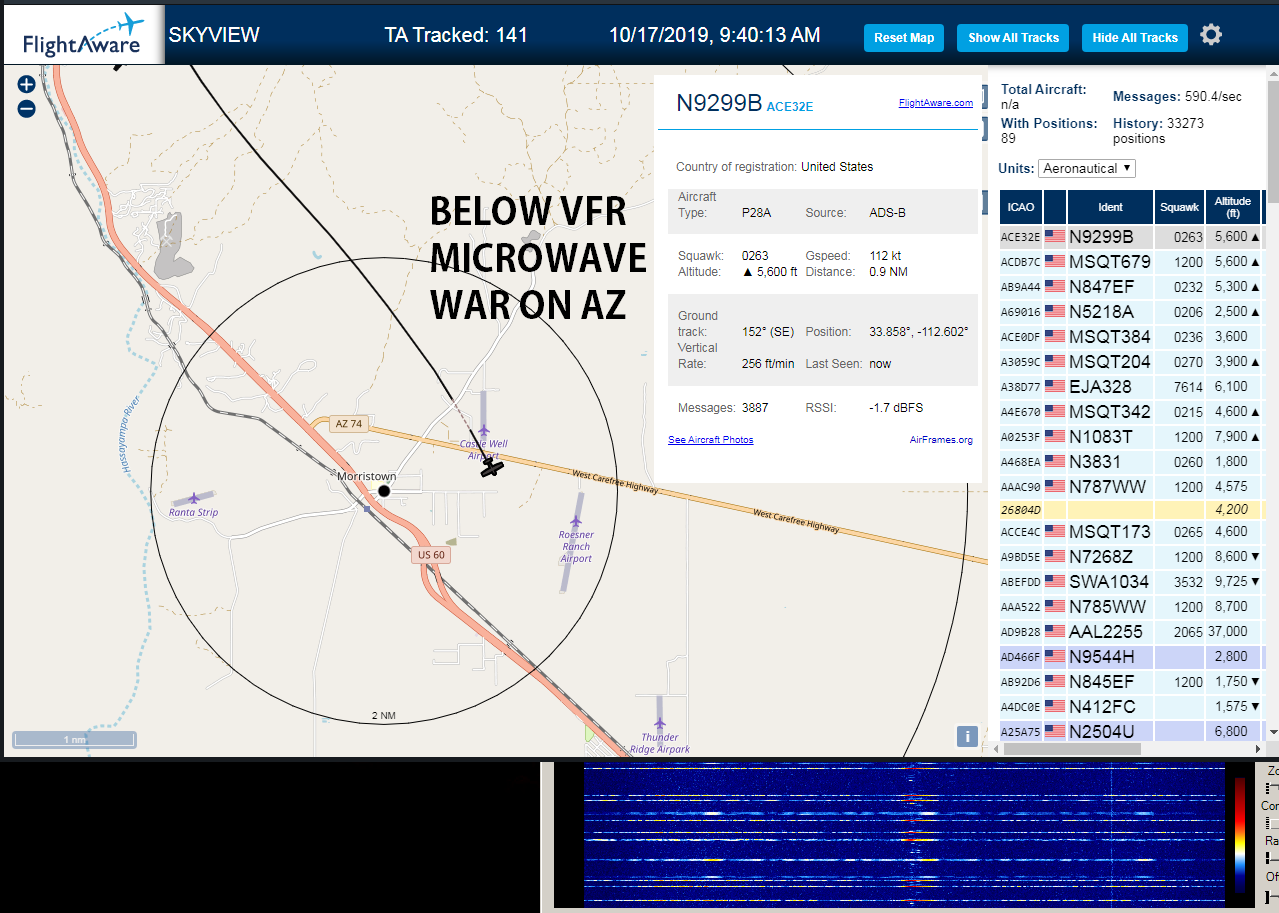Select the N7268Z row in aircraft table

tap(1133, 557)
